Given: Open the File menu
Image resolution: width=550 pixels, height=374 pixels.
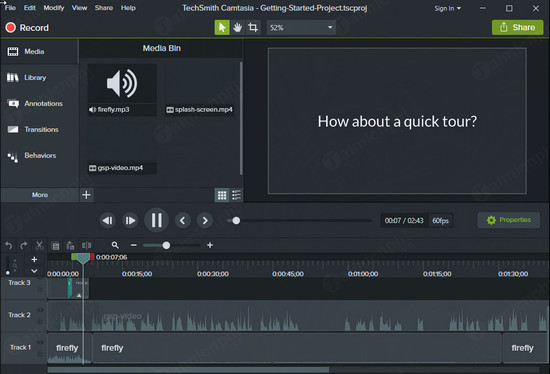Looking at the screenshot, I should click(x=10, y=8).
